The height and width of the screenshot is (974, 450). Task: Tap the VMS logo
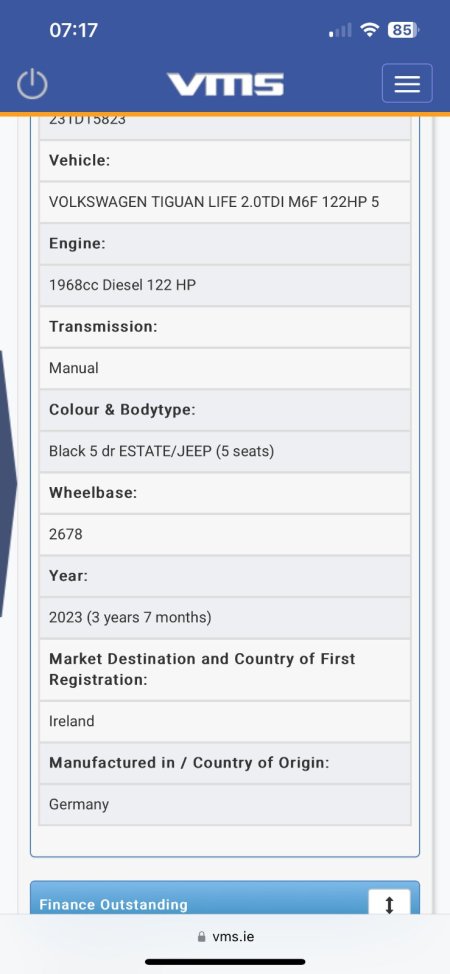(x=225, y=84)
